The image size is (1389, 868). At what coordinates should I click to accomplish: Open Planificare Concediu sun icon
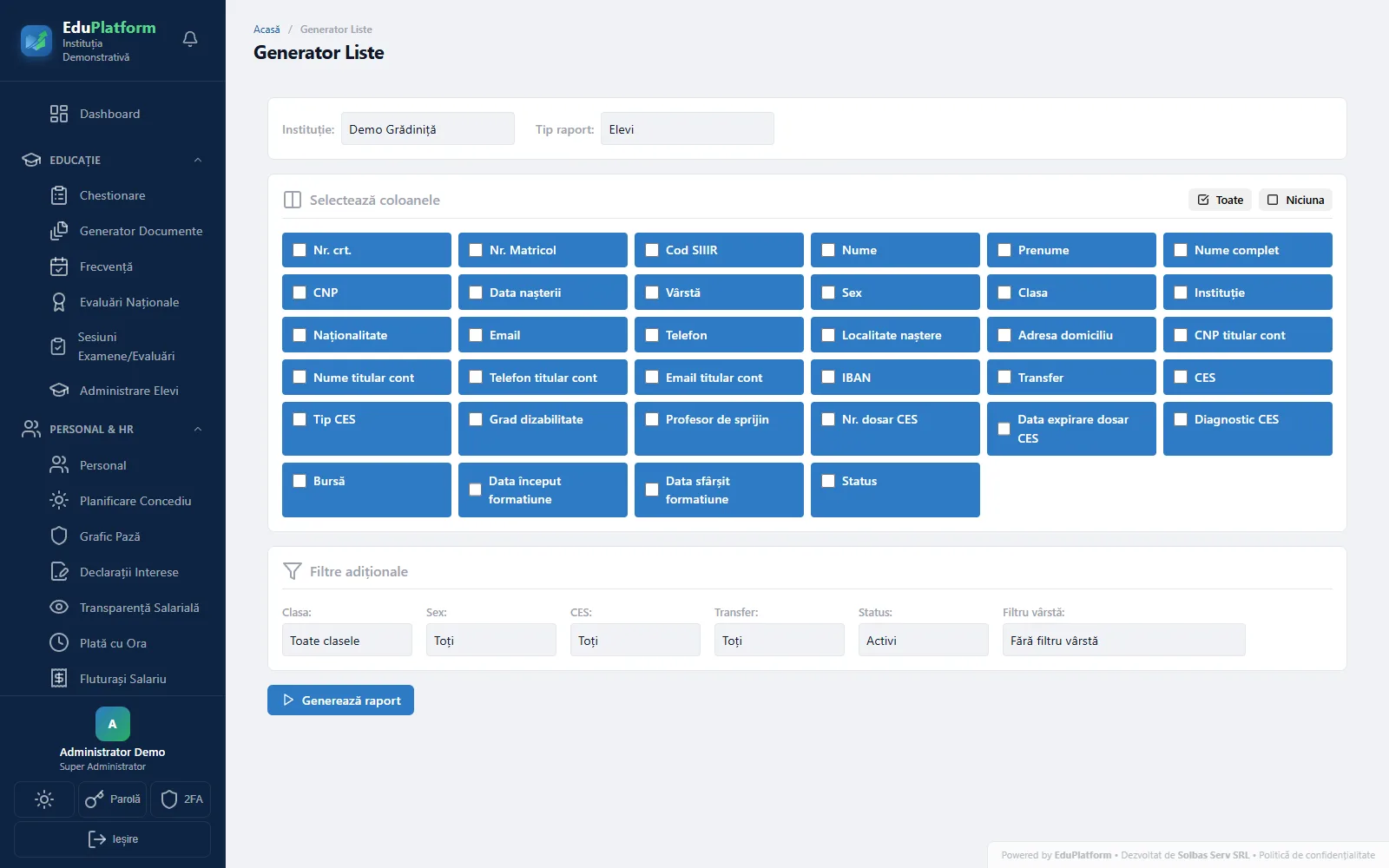[59, 501]
